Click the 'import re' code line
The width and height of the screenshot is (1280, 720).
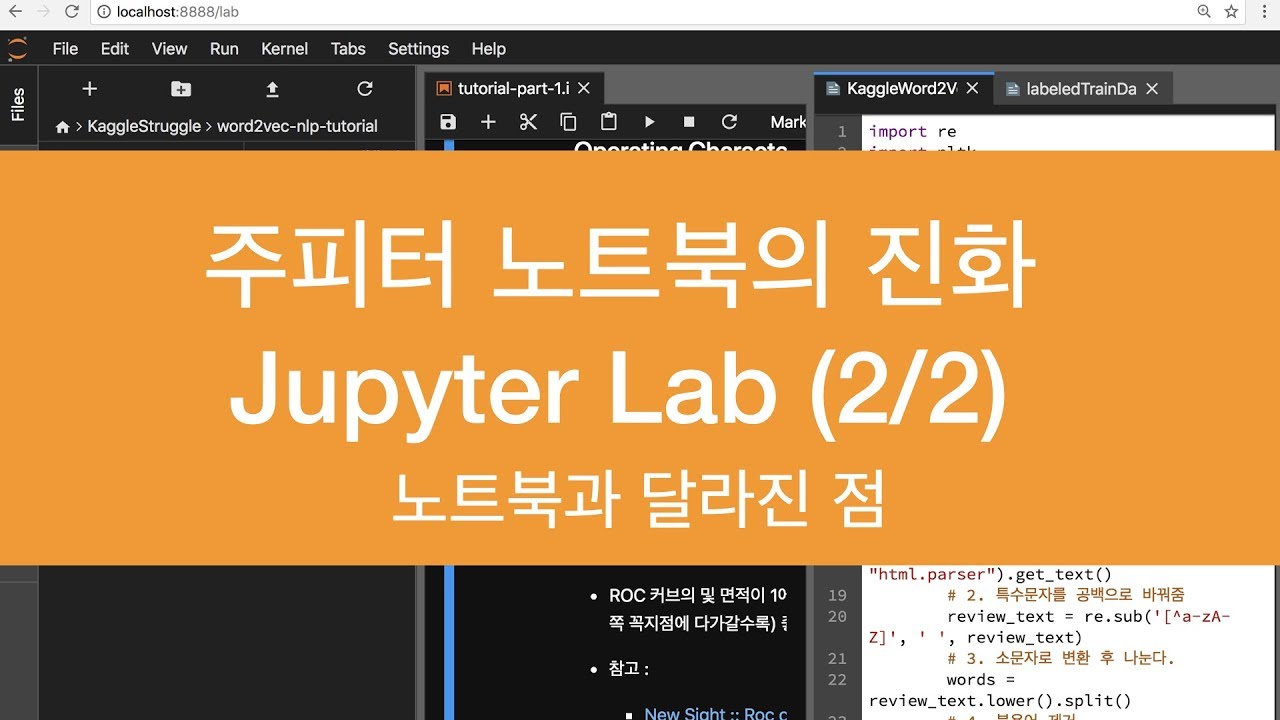coord(912,131)
